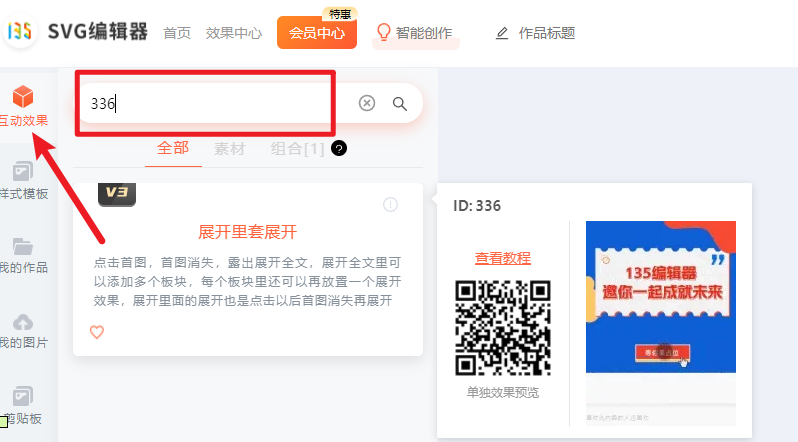Click the effect description text 点击首图
This screenshot has height=442, width=798.
(x=247, y=282)
